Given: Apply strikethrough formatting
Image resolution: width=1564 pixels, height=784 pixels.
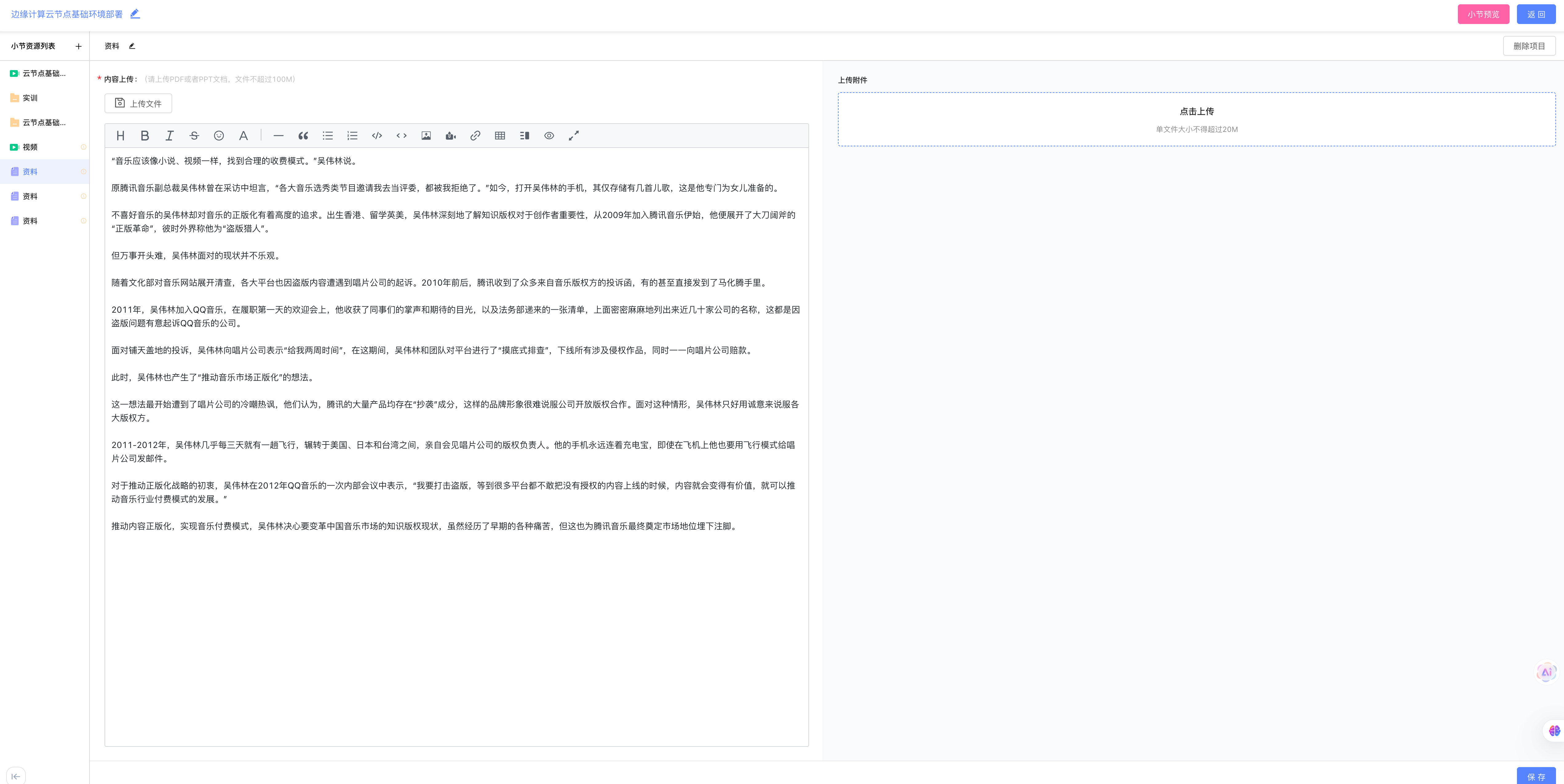Looking at the screenshot, I should click(194, 135).
